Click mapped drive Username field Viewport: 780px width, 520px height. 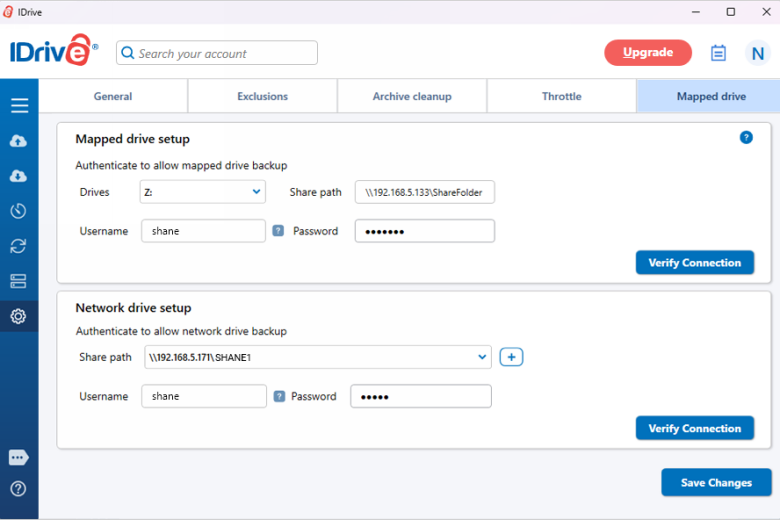tap(203, 231)
